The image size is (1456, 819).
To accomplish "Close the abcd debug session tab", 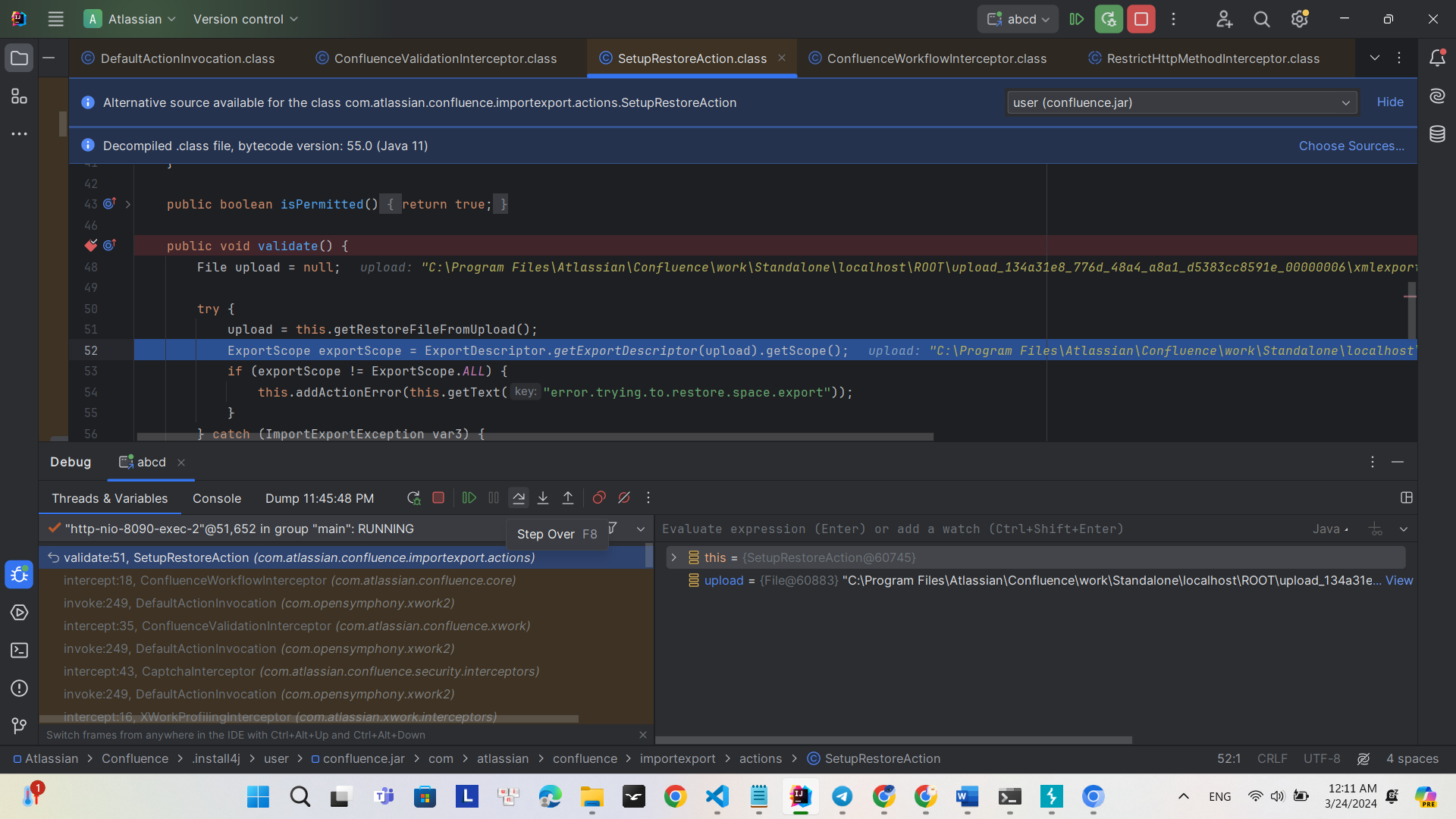I will (181, 463).
